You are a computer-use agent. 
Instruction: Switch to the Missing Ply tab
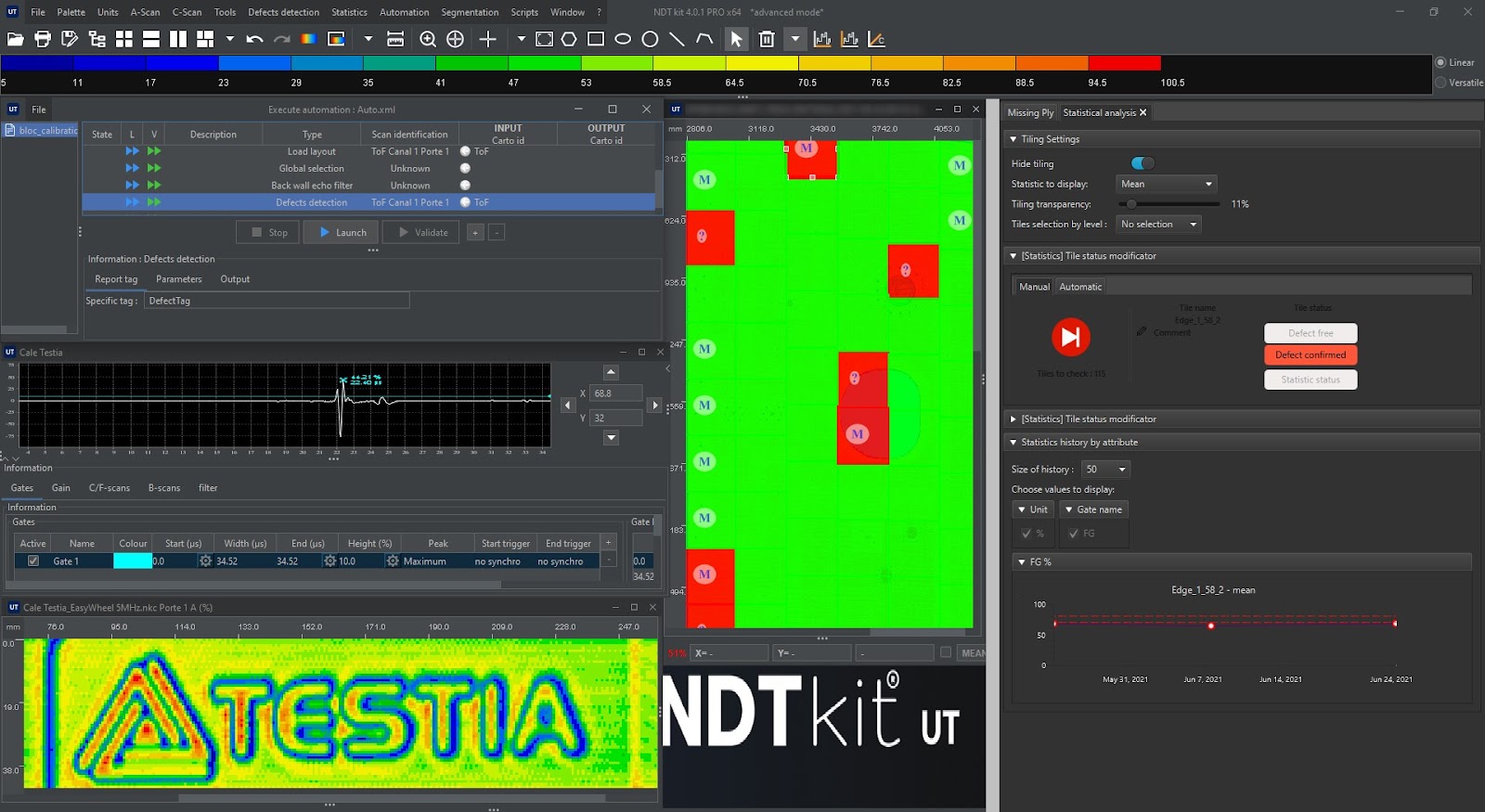pyautogui.click(x=1030, y=112)
